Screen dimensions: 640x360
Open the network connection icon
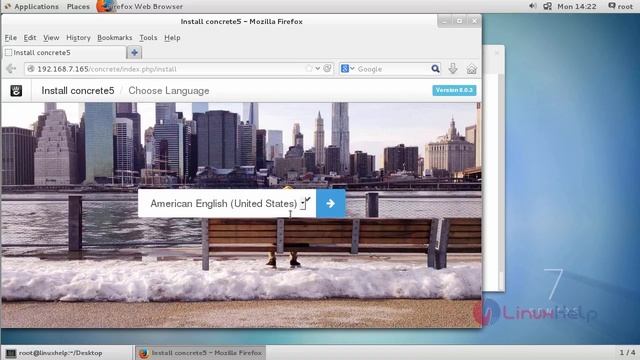pos(547,6)
